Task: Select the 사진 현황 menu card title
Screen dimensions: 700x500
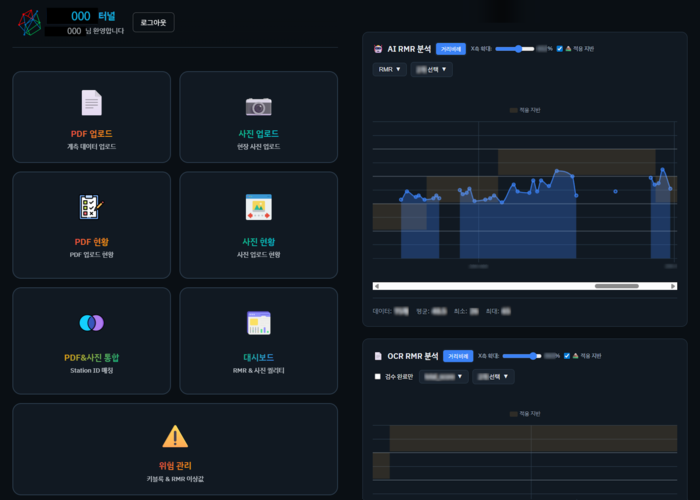Action: pyautogui.click(x=258, y=242)
